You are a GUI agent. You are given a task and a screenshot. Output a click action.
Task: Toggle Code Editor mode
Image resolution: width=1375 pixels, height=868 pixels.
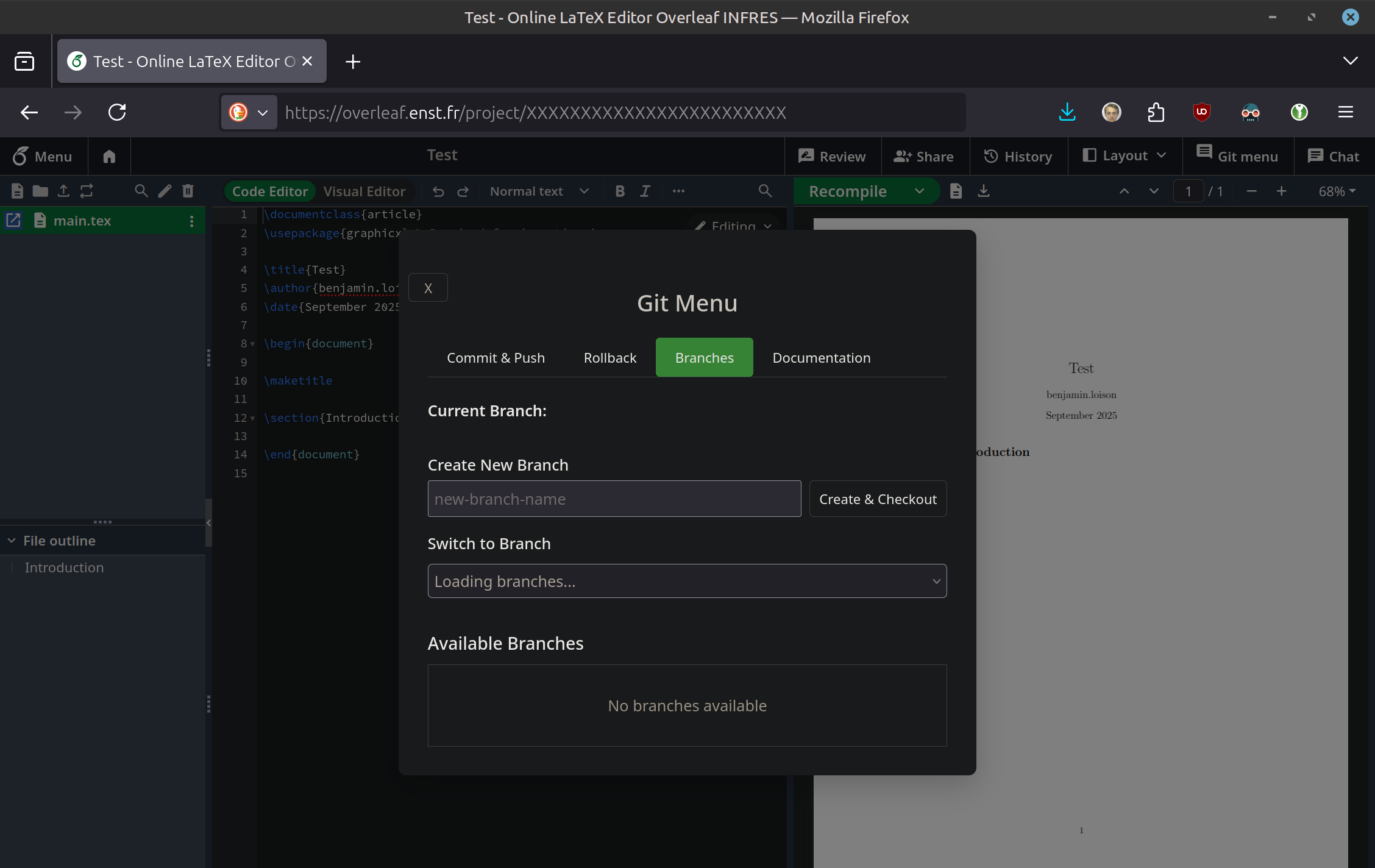click(x=270, y=191)
